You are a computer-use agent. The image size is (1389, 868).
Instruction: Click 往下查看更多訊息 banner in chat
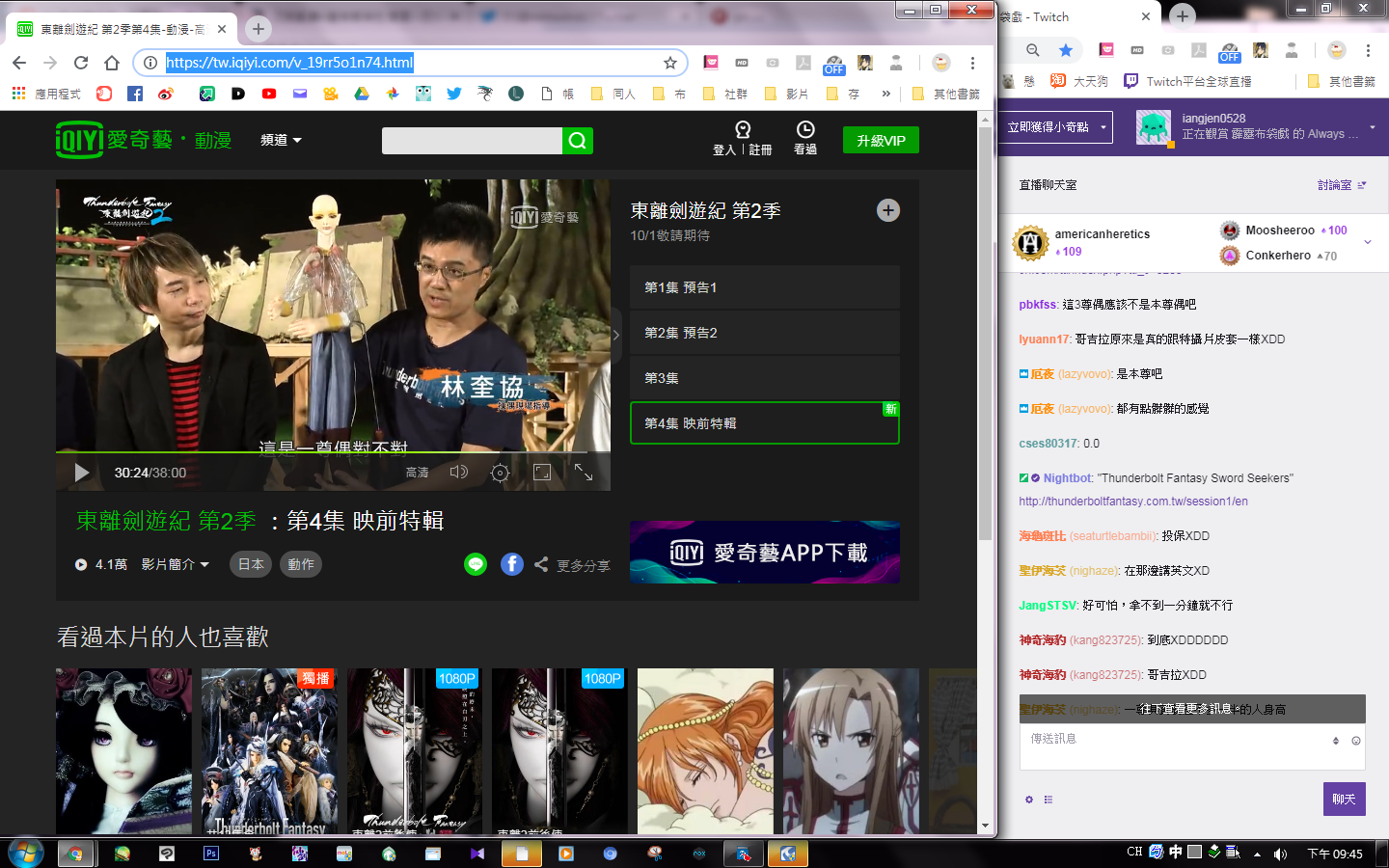pyautogui.click(x=1192, y=709)
